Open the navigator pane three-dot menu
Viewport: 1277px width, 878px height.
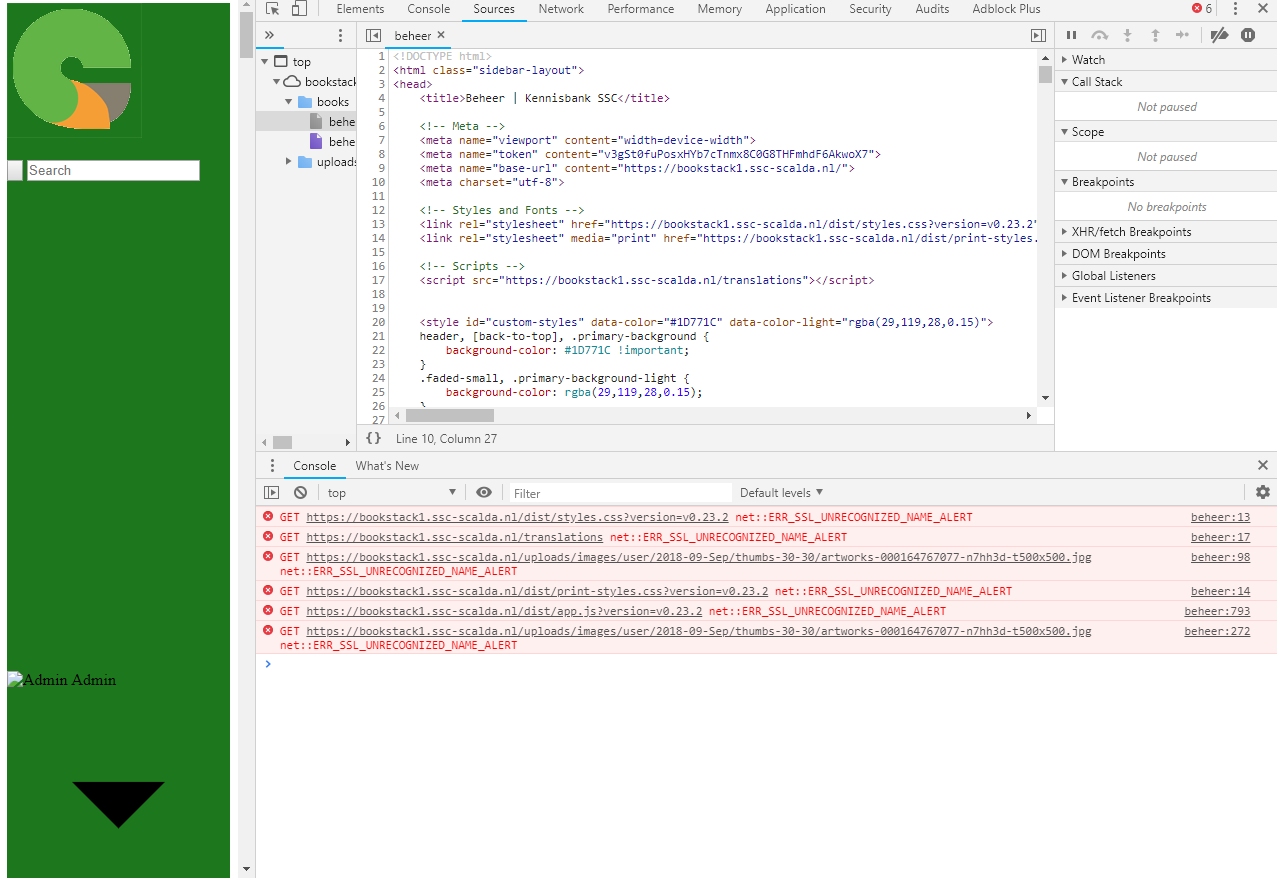coord(340,35)
